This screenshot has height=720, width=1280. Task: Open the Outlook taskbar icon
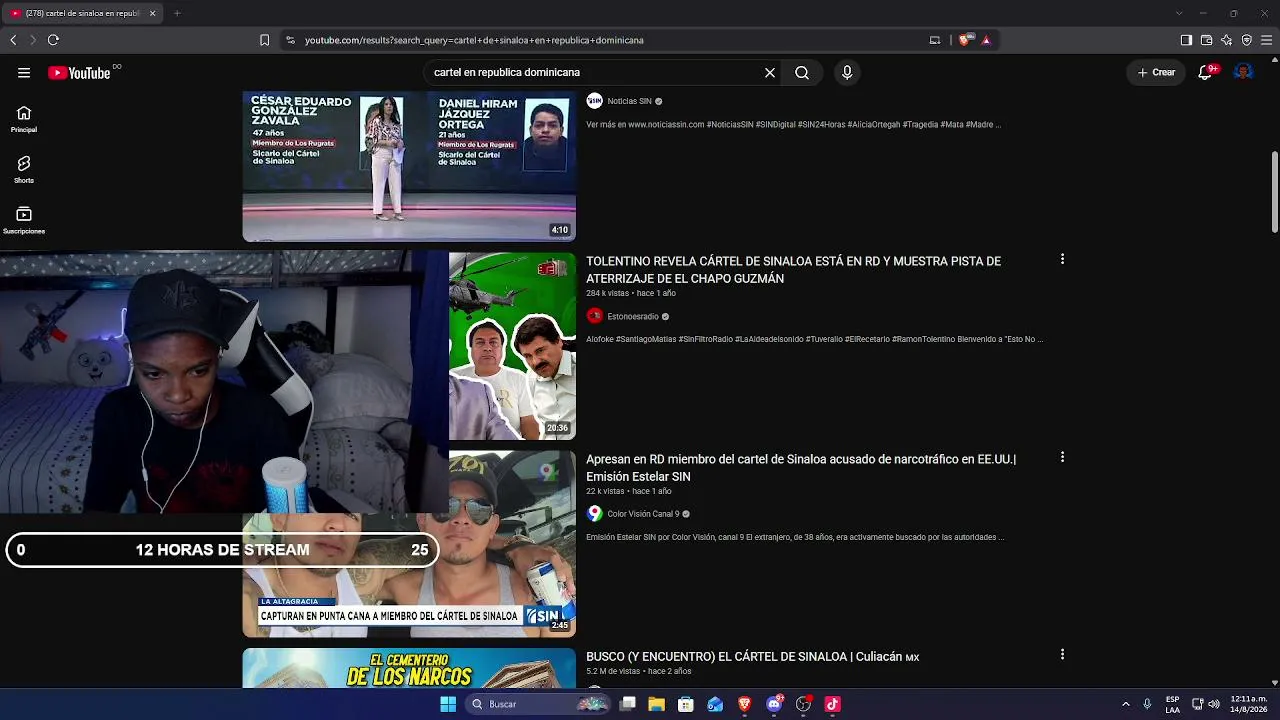(715, 704)
